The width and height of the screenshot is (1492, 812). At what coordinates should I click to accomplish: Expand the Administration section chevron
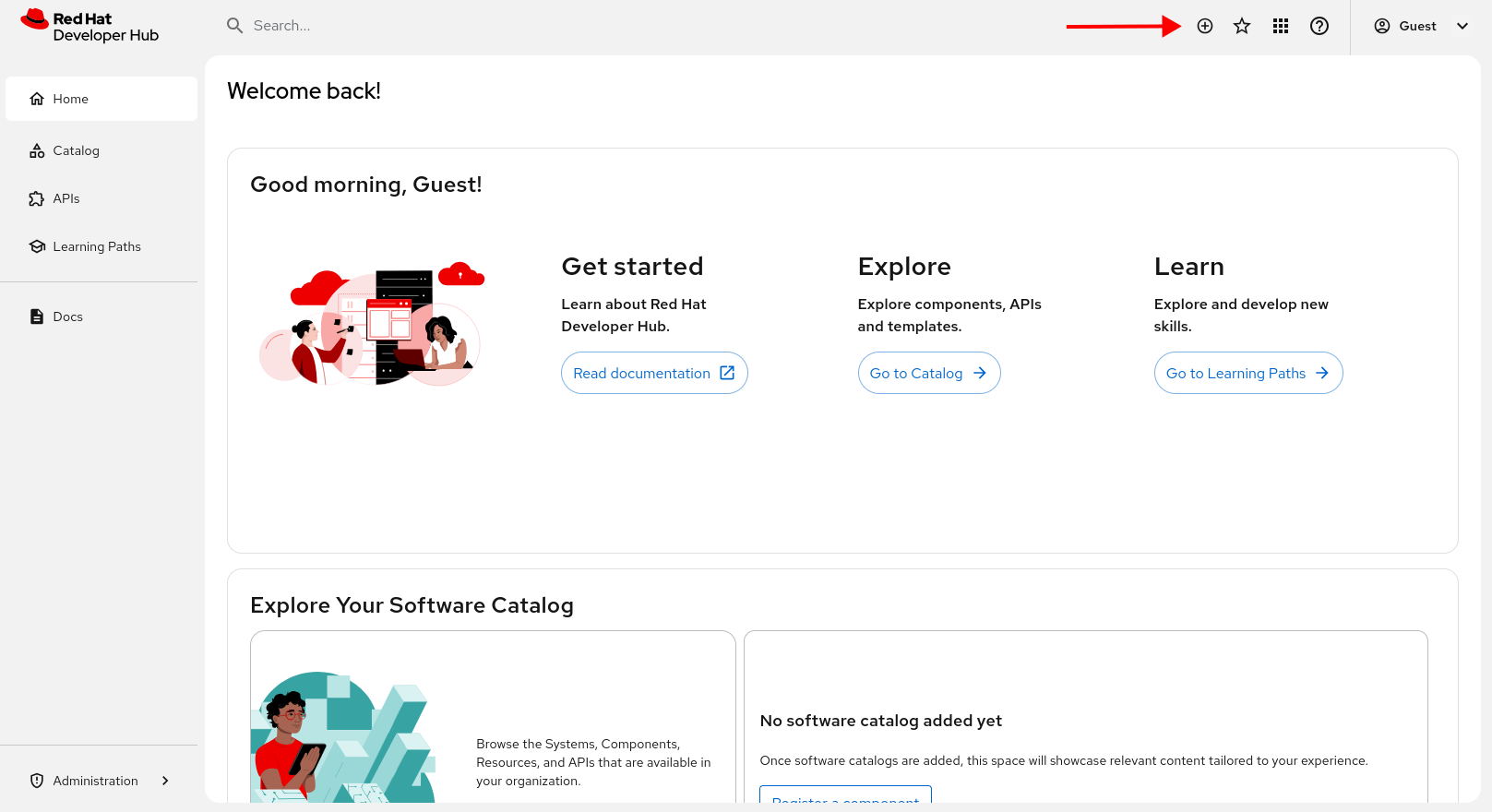[165, 781]
